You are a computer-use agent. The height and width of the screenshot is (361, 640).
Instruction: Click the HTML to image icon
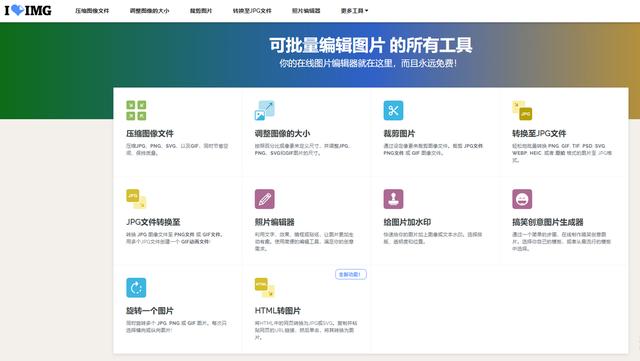264,287
